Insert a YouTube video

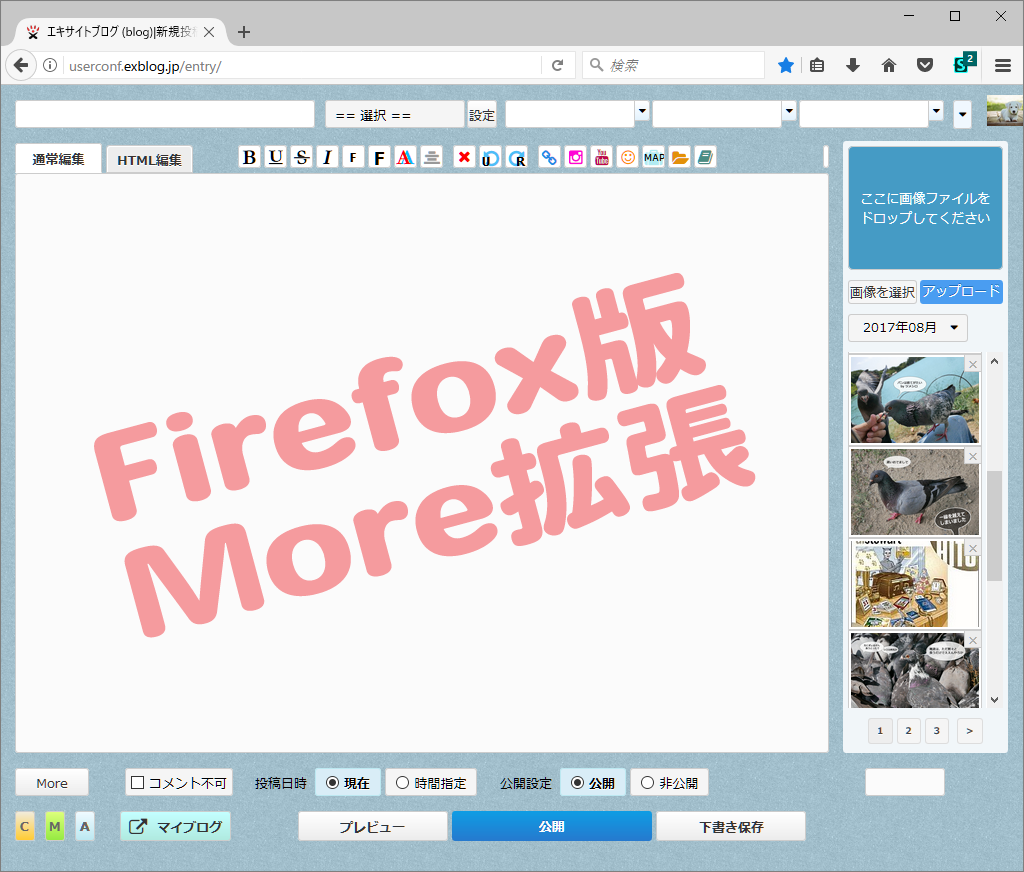click(x=601, y=157)
